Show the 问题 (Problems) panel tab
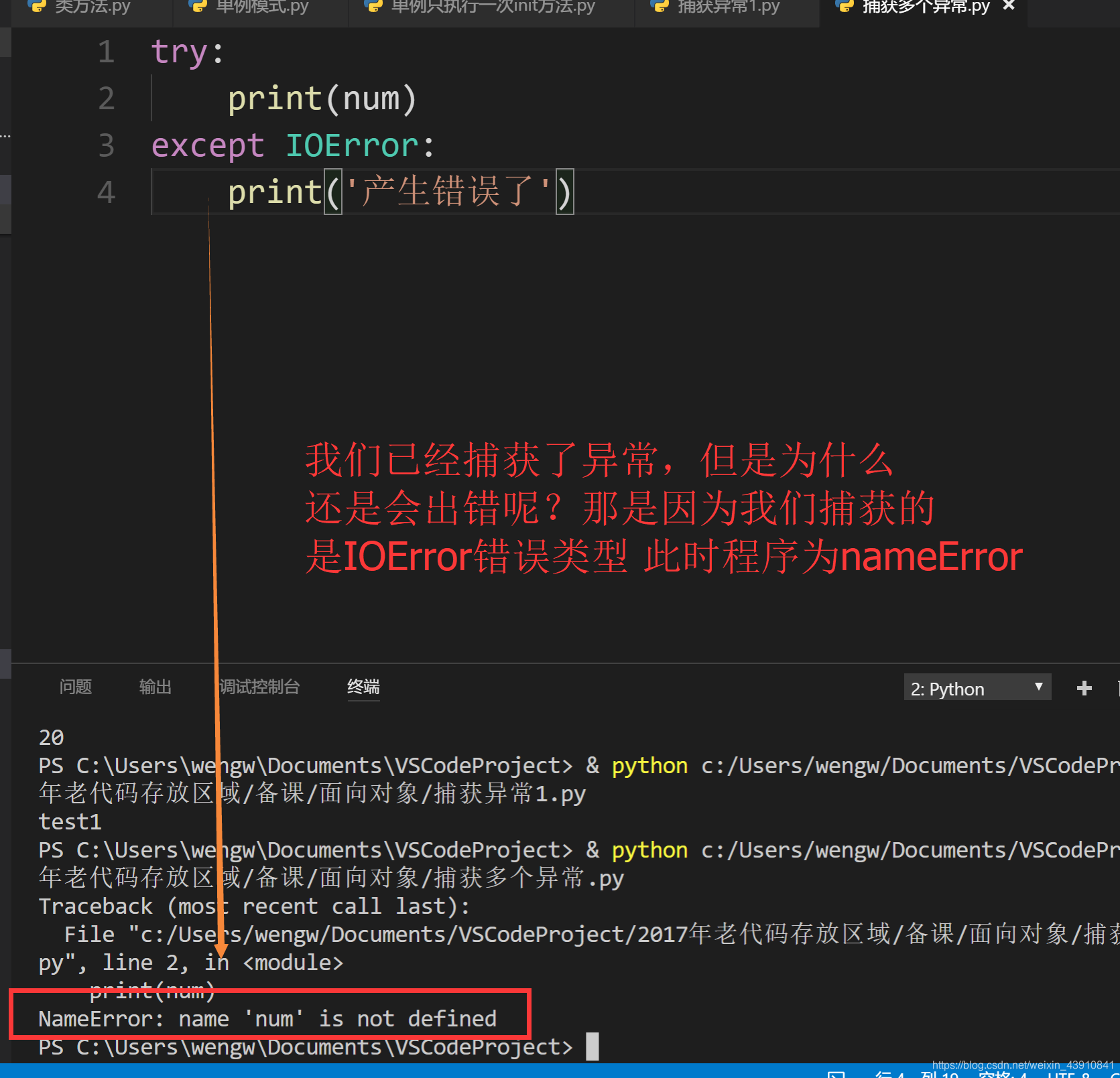The width and height of the screenshot is (1120, 1078). coord(75,687)
